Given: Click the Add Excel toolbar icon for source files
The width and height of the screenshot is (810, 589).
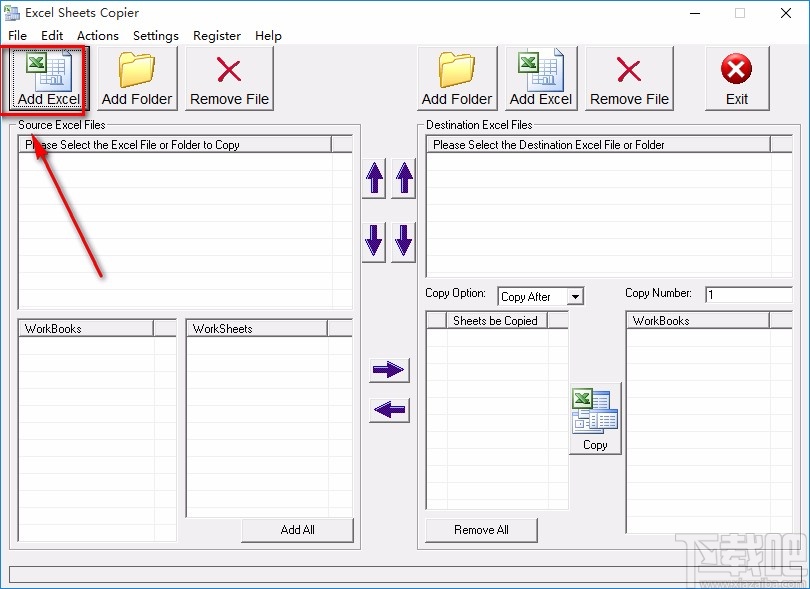Looking at the screenshot, I should pos(45,78).
